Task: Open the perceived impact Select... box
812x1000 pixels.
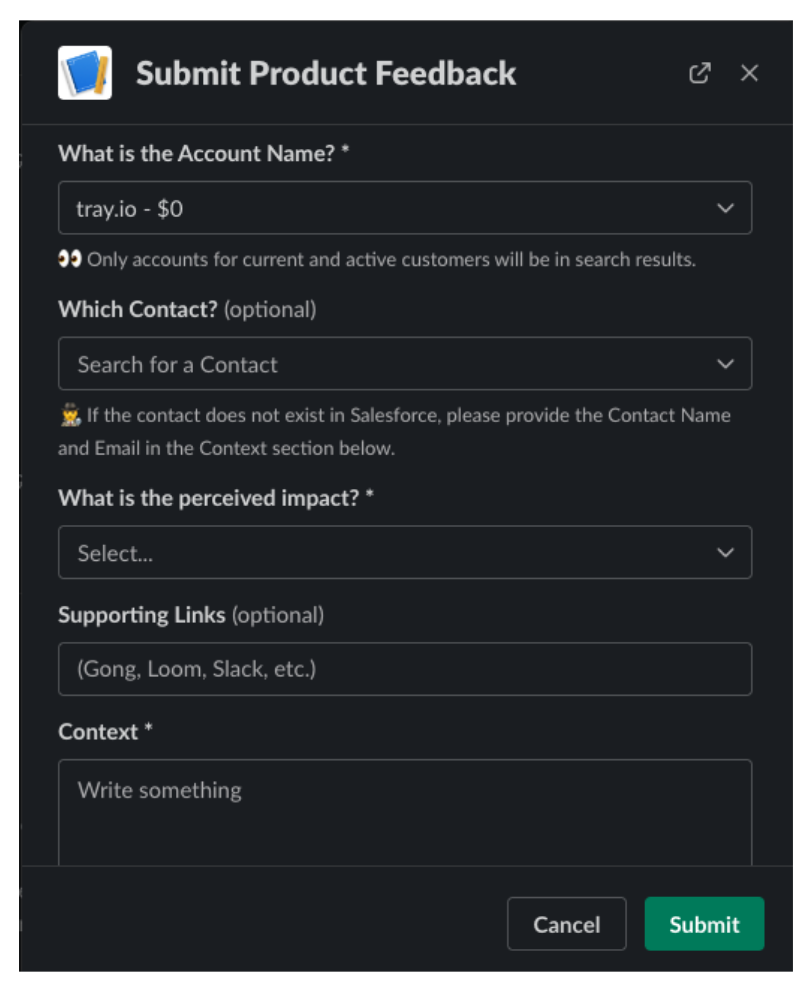Action: [405, 552]
